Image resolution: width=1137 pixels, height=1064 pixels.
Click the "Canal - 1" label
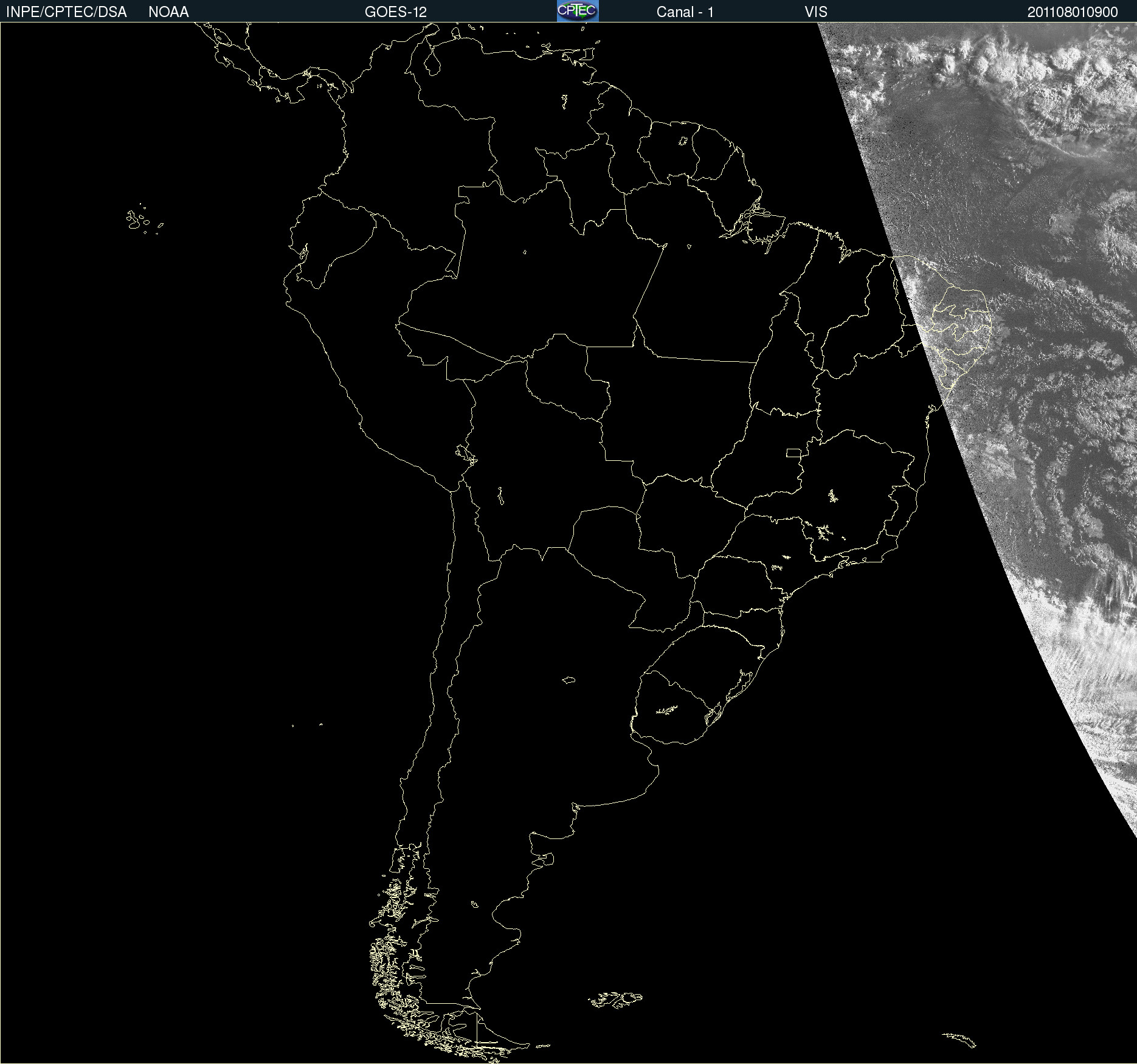(685, 12)
